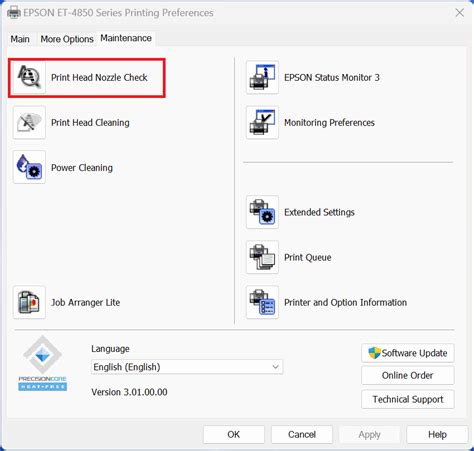474x451 pixels.
Task: Click the Monitoring Preferences icon
Action: pyautogui.click(x=262, y=122)
